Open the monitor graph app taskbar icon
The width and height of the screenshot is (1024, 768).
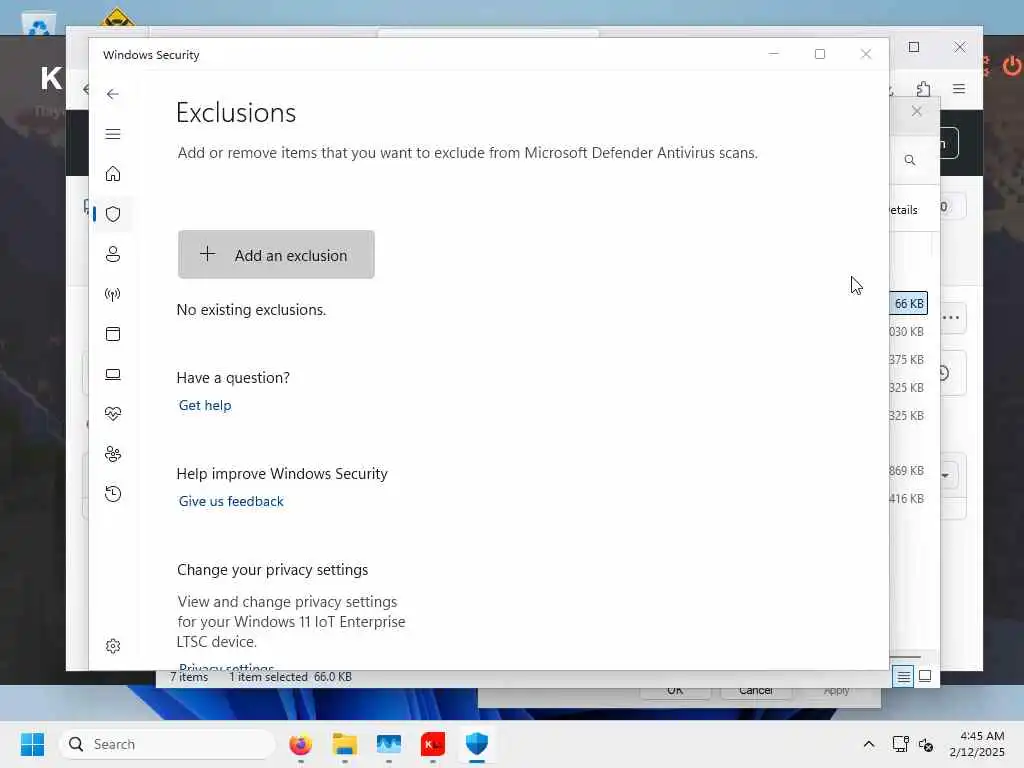tap(389, 744)
